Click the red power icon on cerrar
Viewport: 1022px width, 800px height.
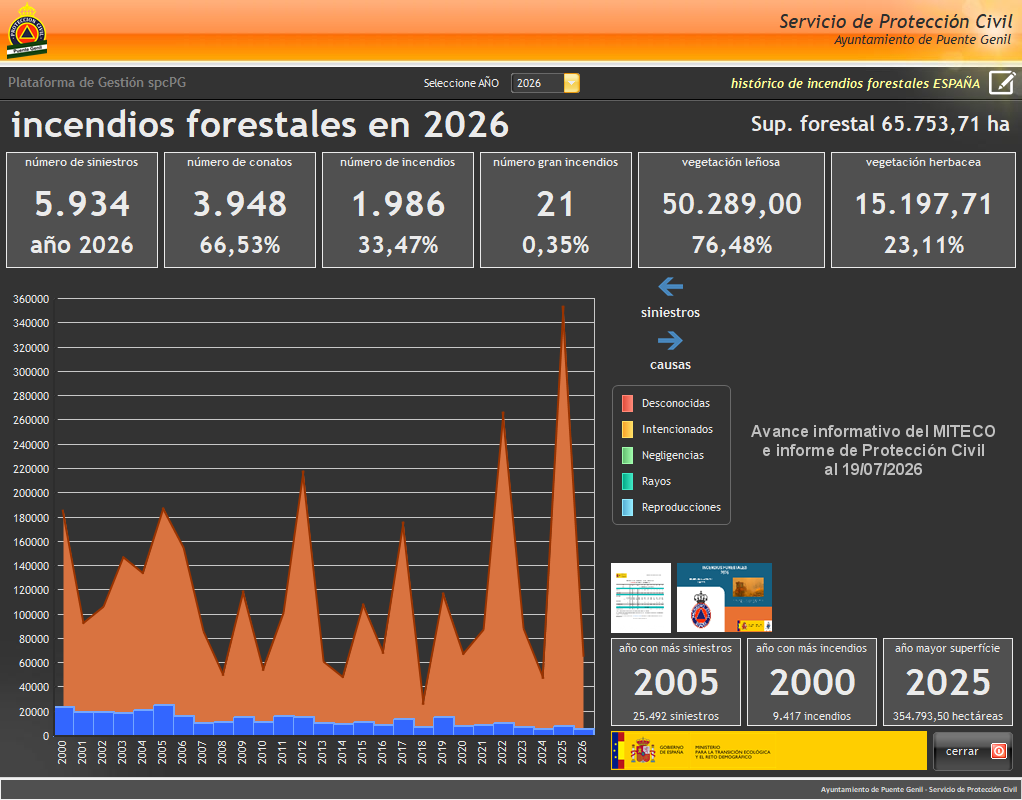pos(998,751)
